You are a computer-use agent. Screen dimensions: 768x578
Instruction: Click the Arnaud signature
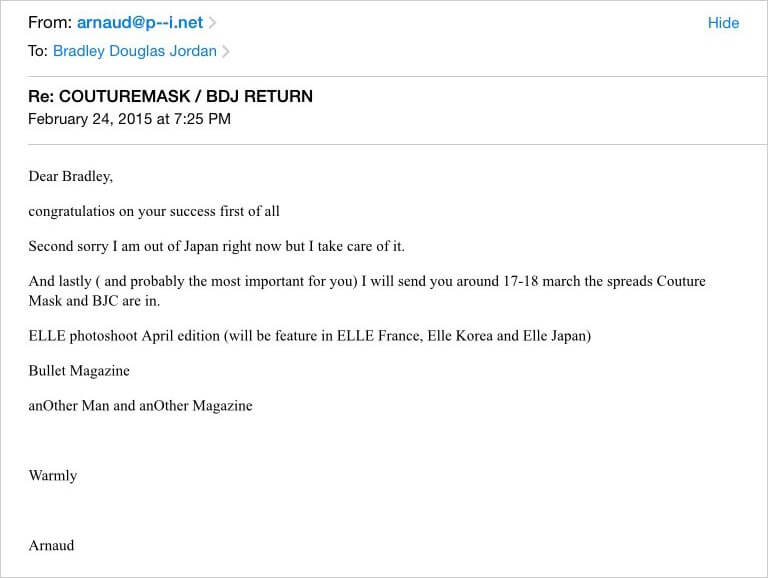coord(51,545)
